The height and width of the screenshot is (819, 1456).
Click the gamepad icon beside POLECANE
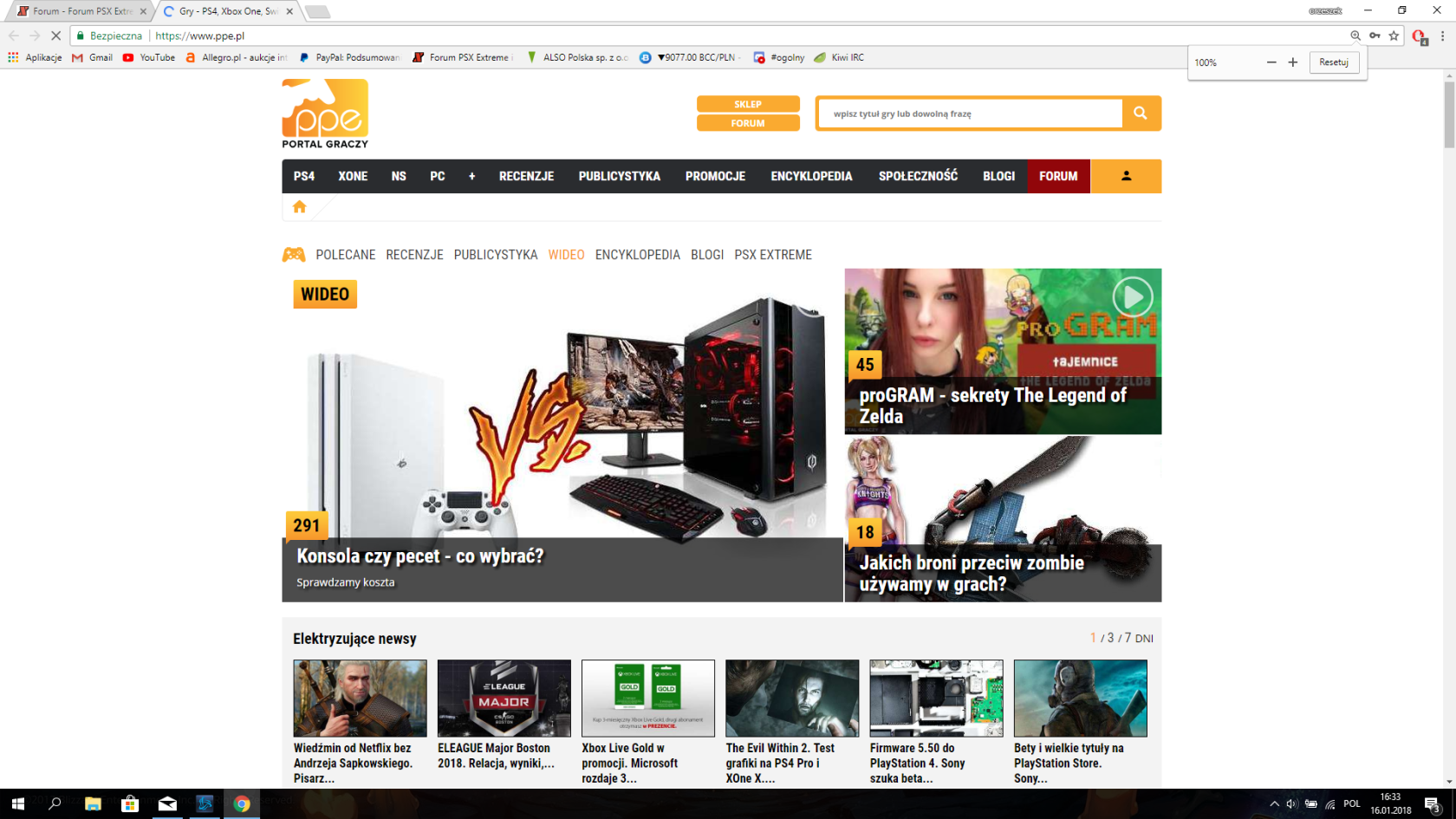[x=294, y=255]
